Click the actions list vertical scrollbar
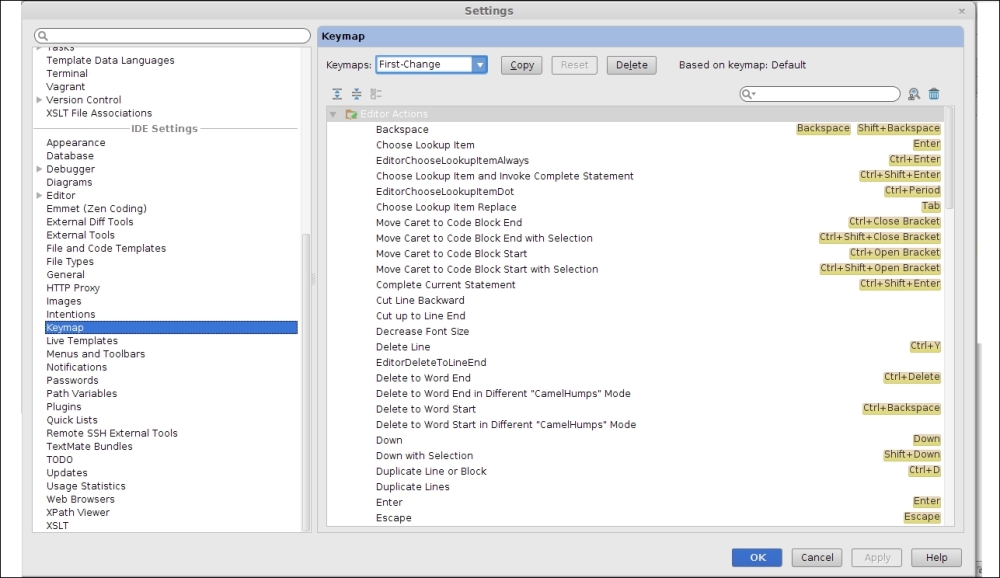The height and width of the screenshot is (578, 1000). (950, 158)
